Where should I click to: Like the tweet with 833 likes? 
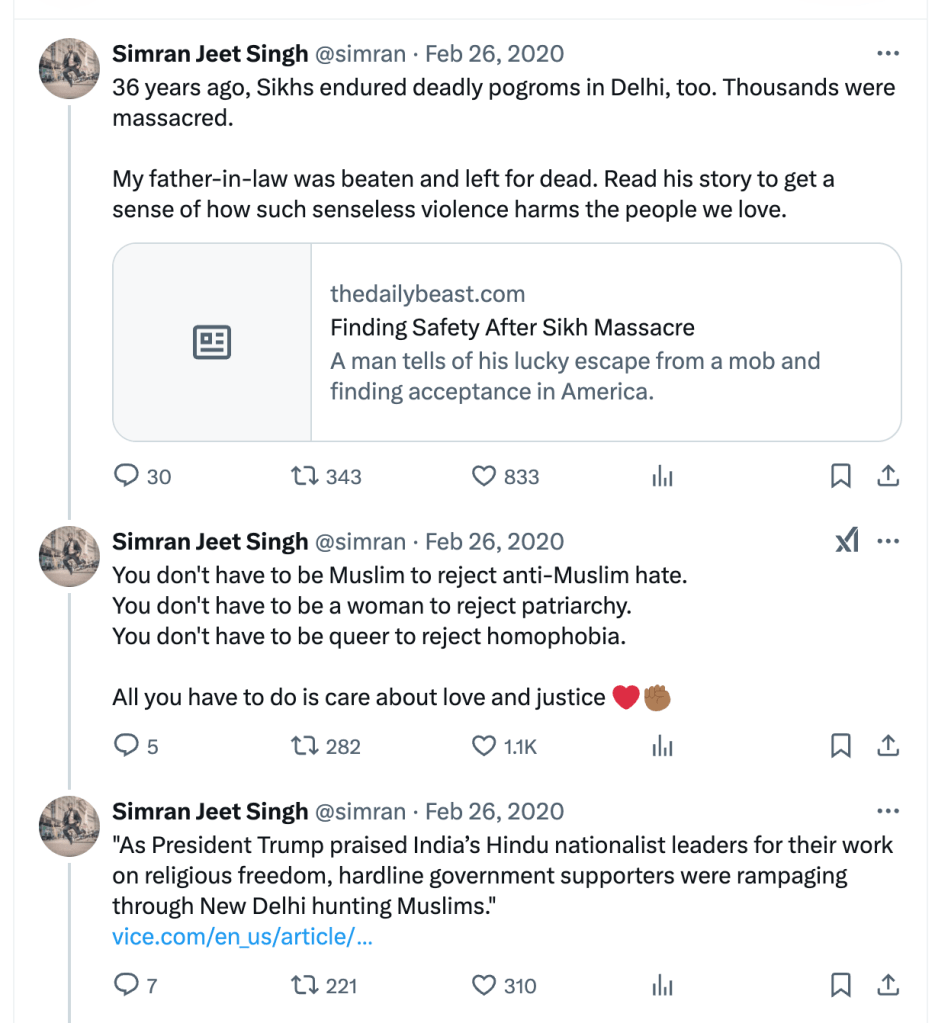click(484, 477)
